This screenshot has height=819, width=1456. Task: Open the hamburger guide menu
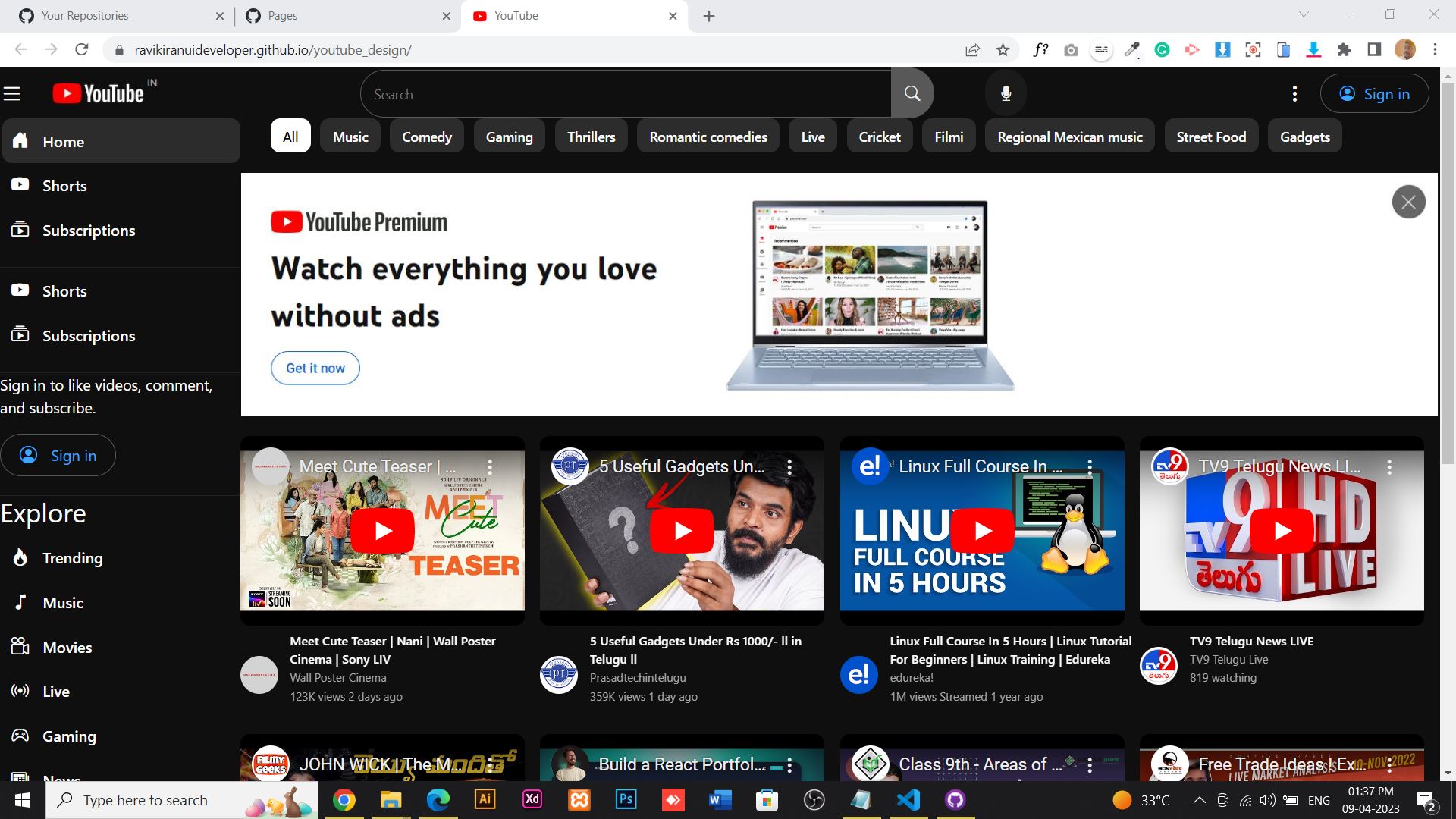pyautogui.click(x=11, y=94)
